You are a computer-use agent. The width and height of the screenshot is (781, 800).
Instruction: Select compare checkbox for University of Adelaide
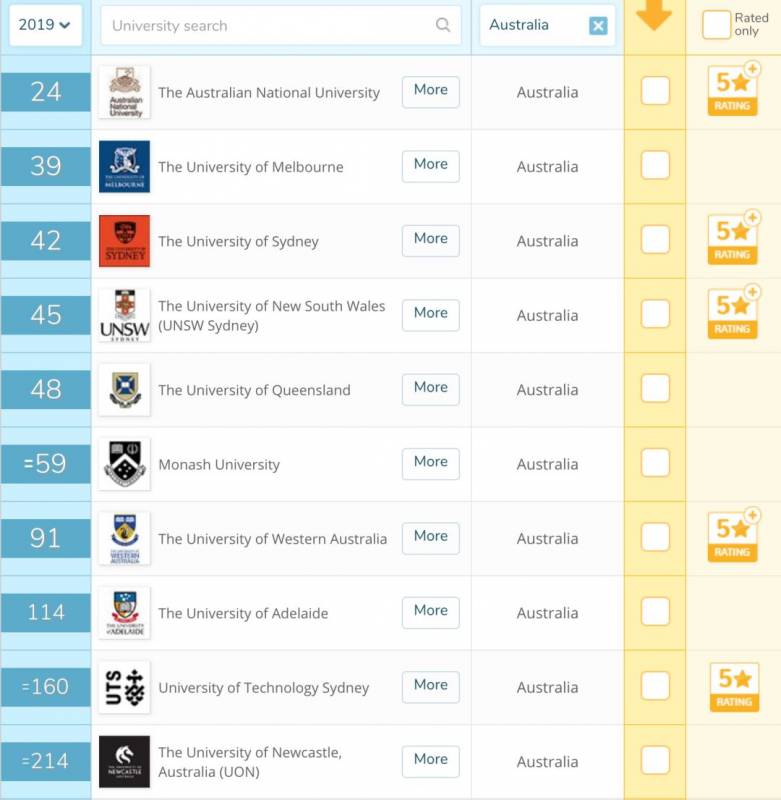point(655,611)
